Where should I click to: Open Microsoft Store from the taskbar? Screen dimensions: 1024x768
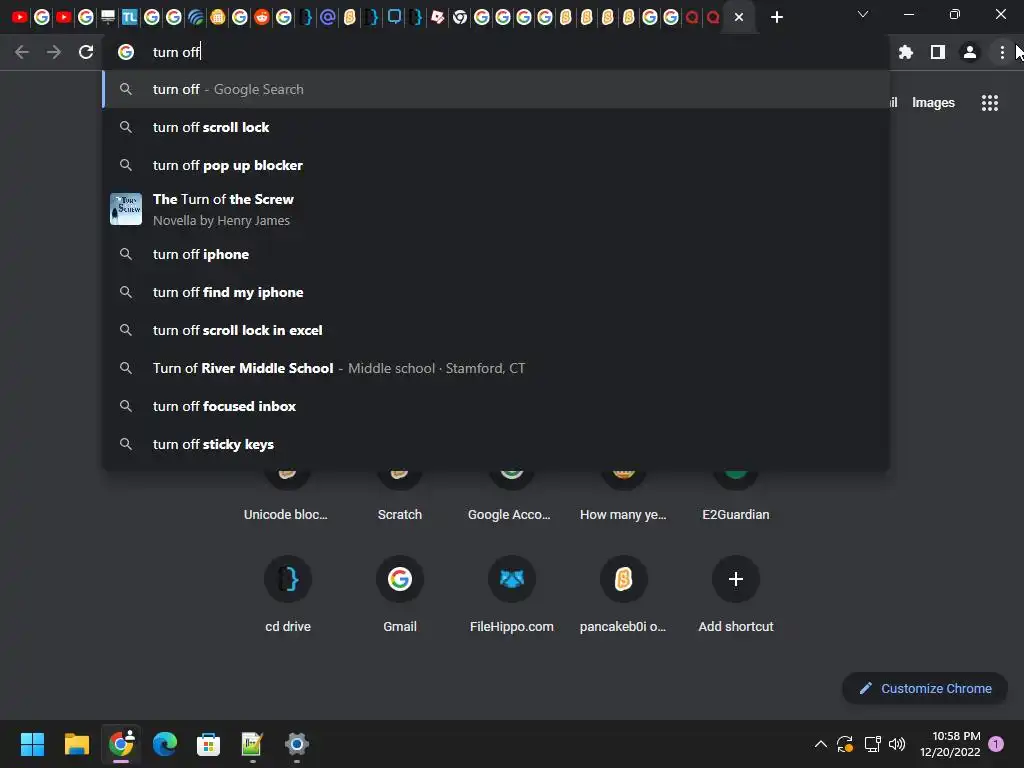pos(208,744)
